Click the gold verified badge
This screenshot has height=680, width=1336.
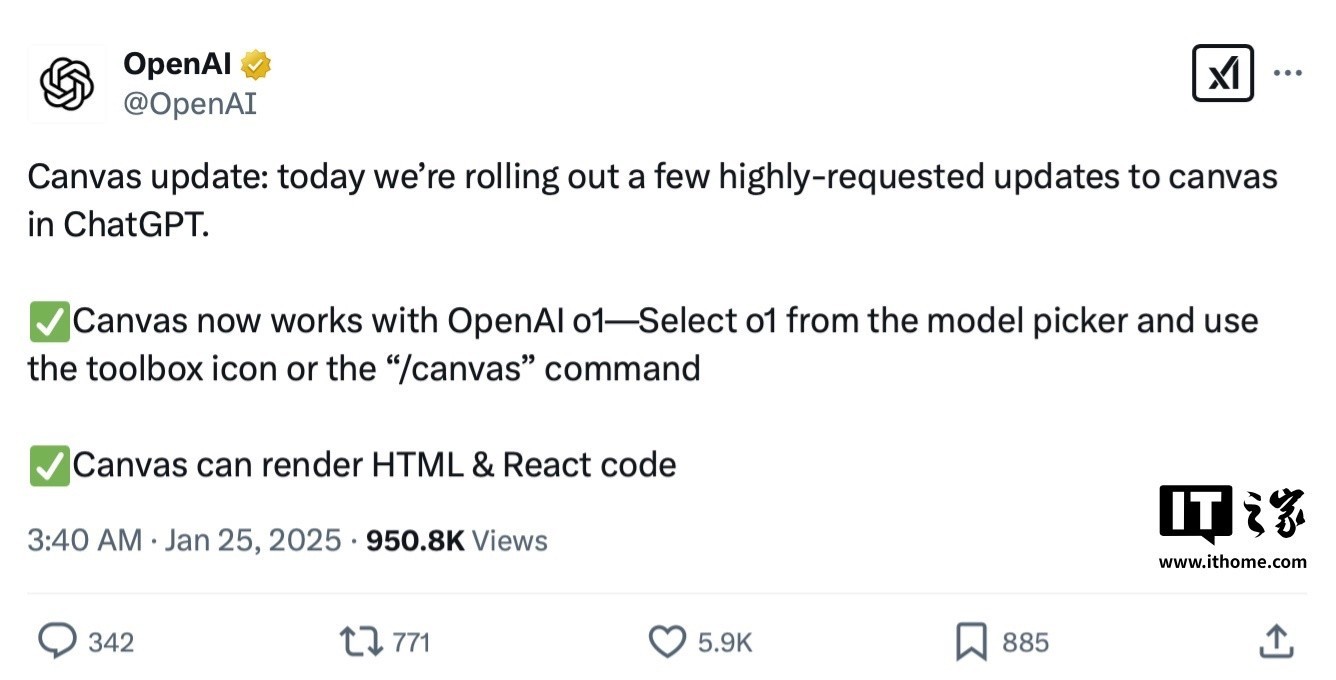click(256, 66)
